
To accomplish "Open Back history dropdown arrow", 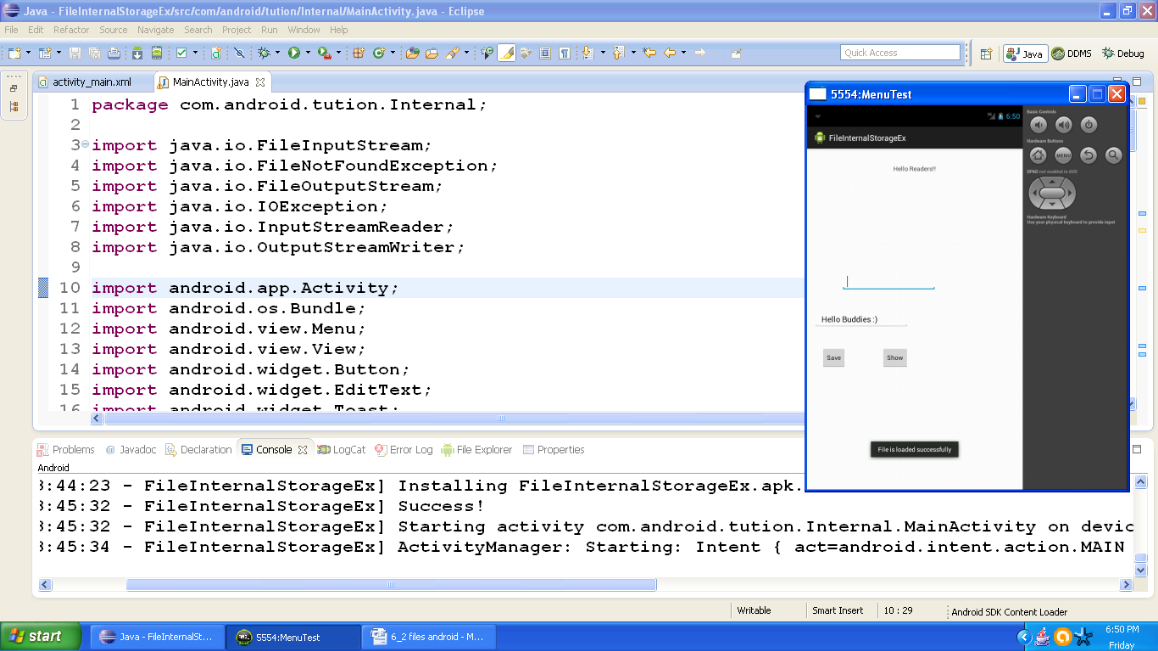I will pos(684,53).
